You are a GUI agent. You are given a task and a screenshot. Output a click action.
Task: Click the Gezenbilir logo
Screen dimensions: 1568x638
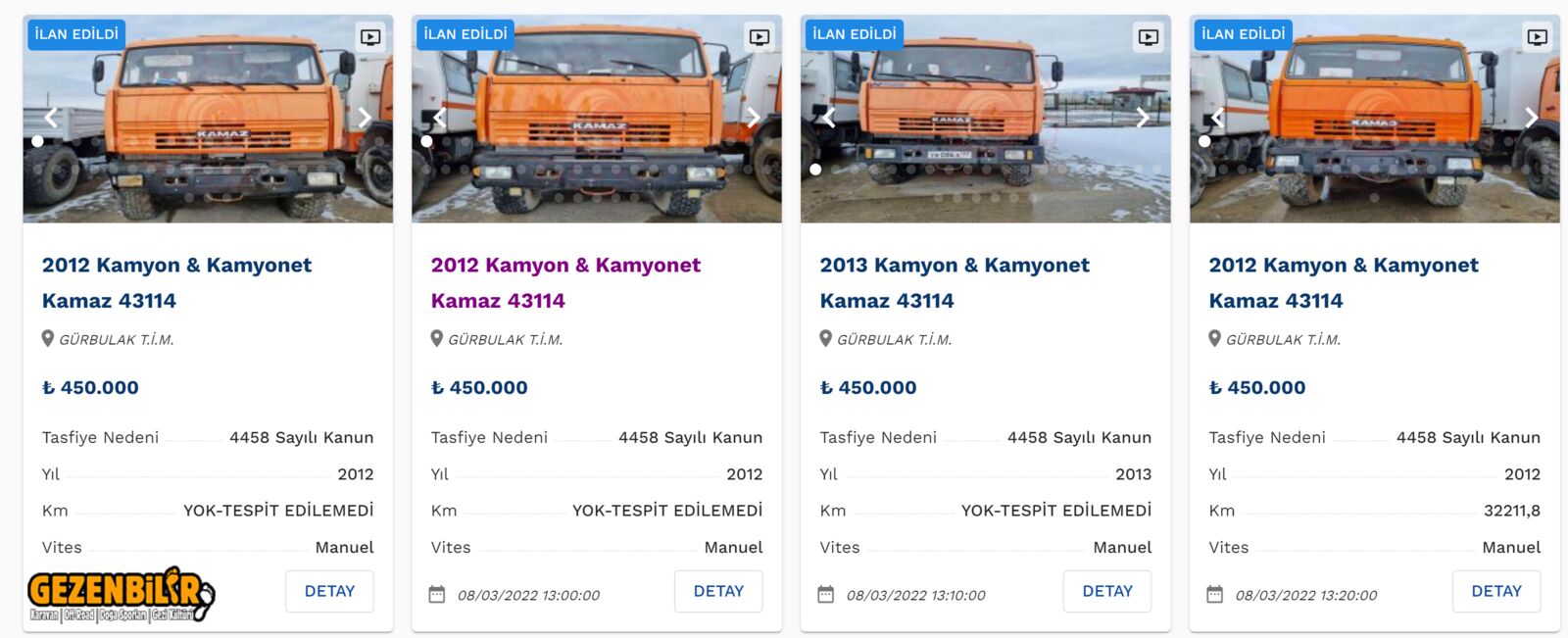120,594
